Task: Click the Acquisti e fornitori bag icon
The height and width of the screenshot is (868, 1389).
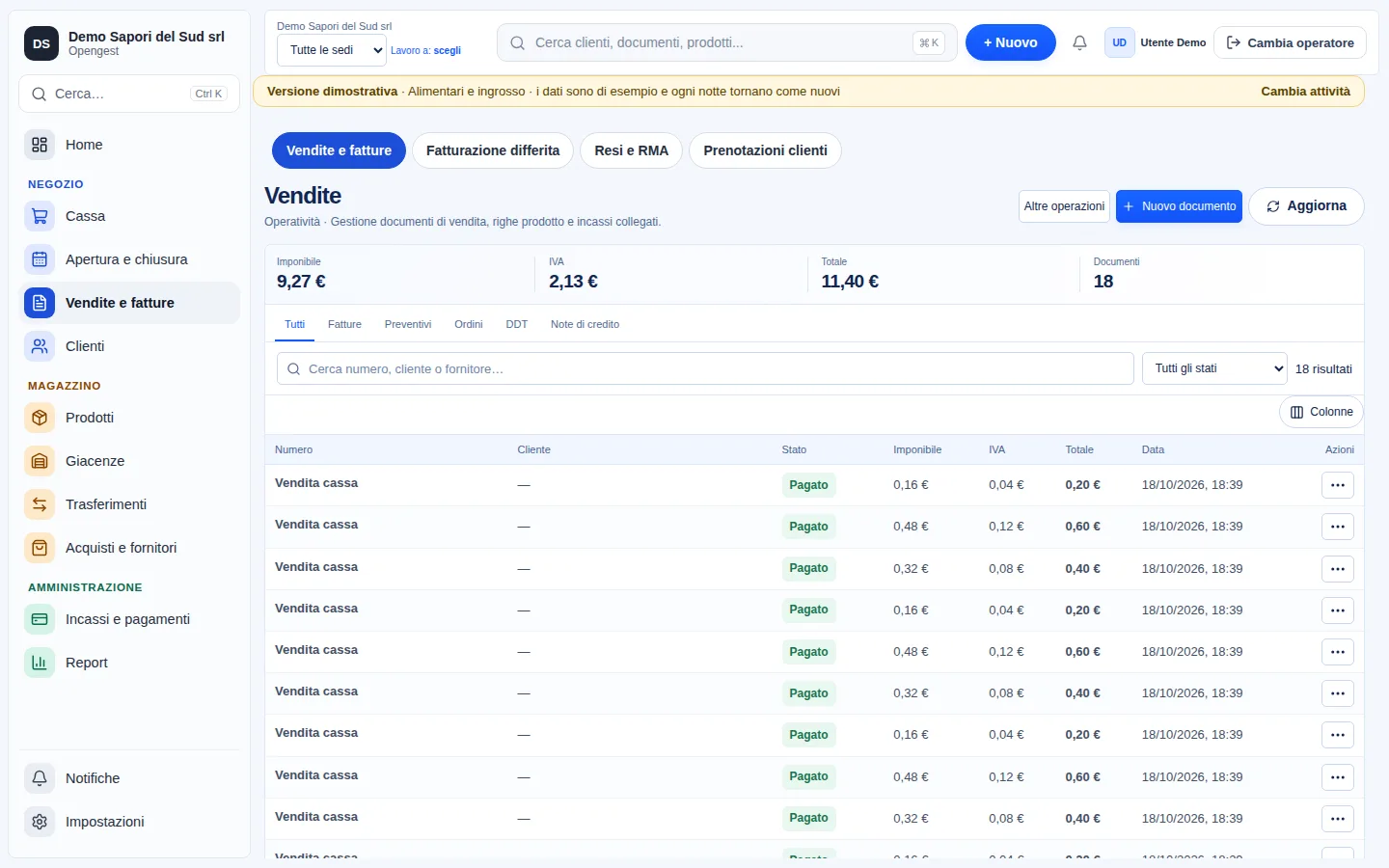Action: pos(40,548)
